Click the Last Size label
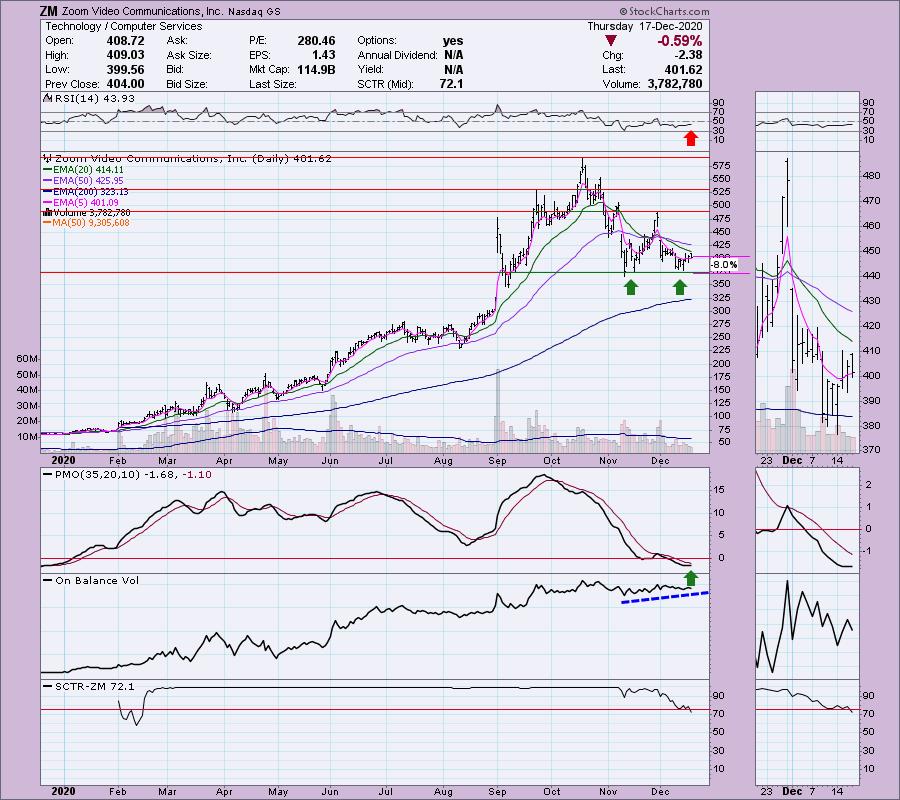This screenshot has height=800, width=900. click(273, 84)
